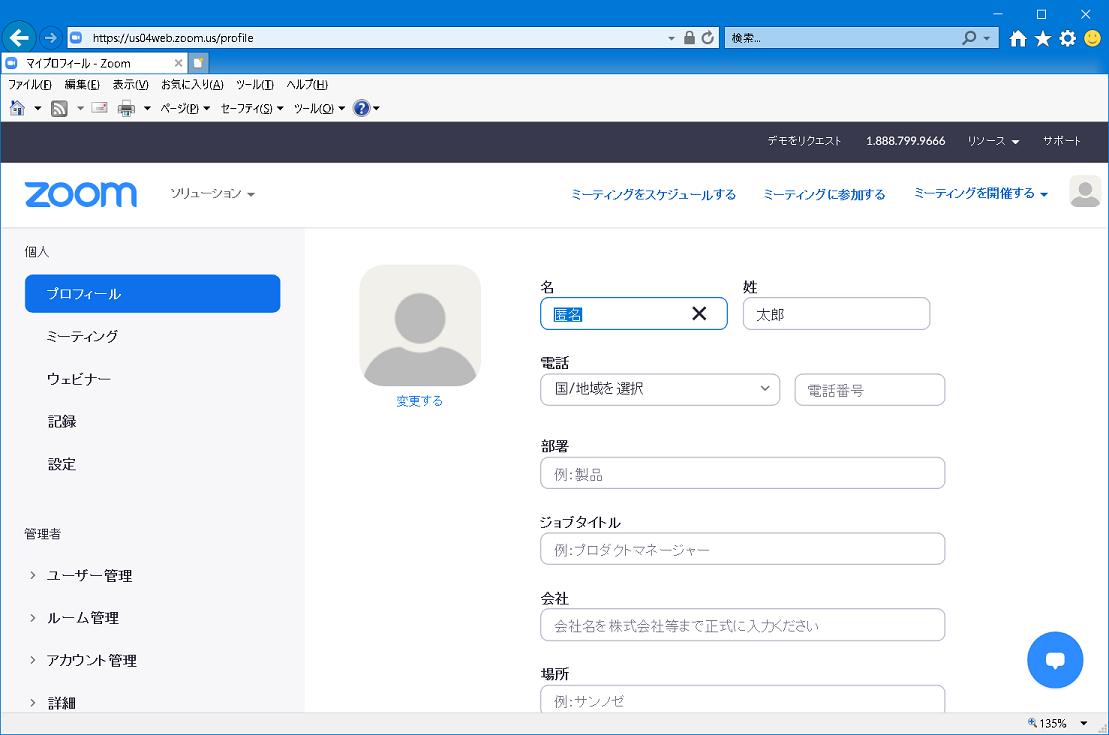1109x735 pixels.
Task: Select プロフィール in sidebar
Action: pos(152,294)
